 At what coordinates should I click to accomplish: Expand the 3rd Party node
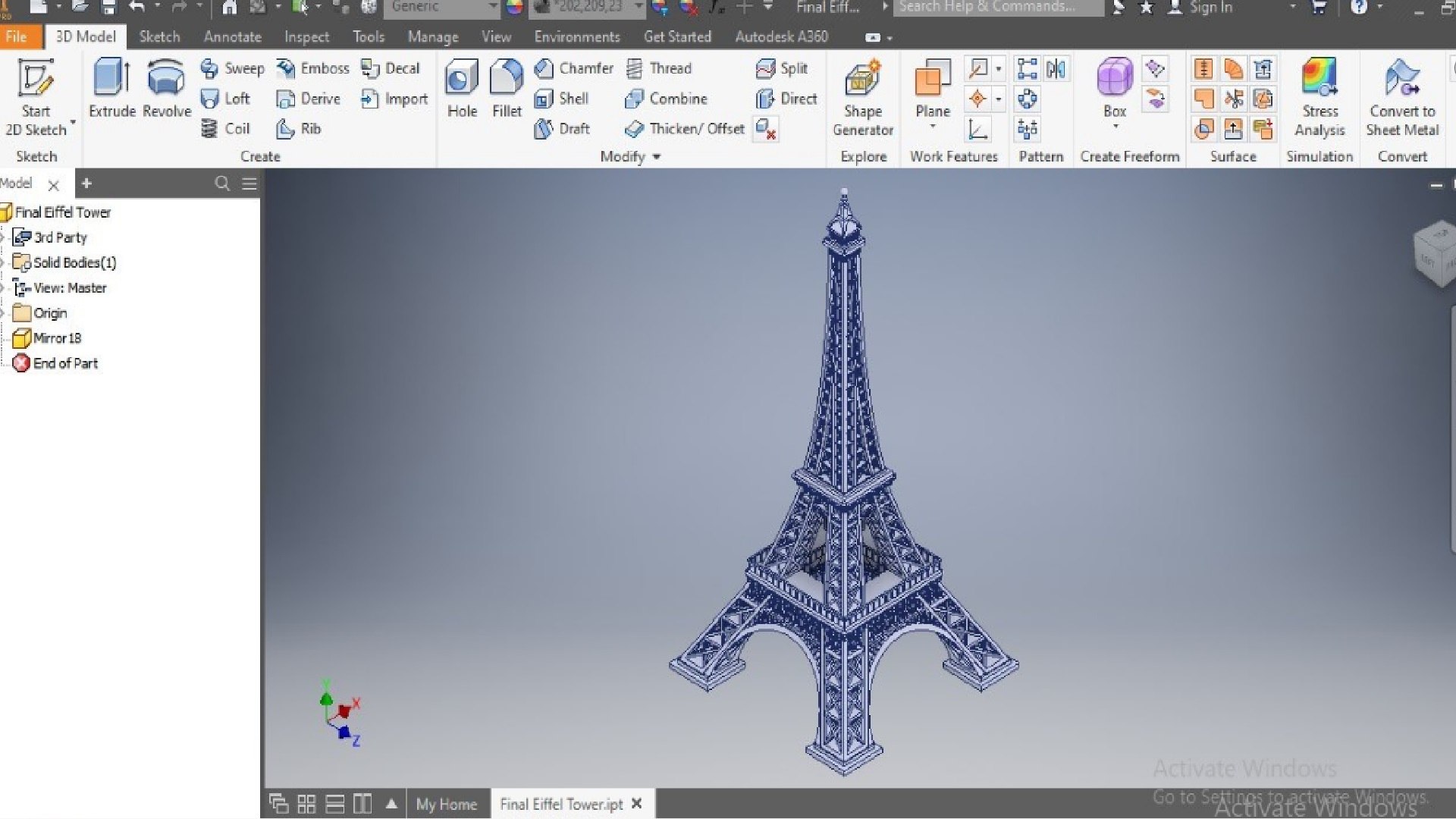pyautogui.click(x=3, y=238)
